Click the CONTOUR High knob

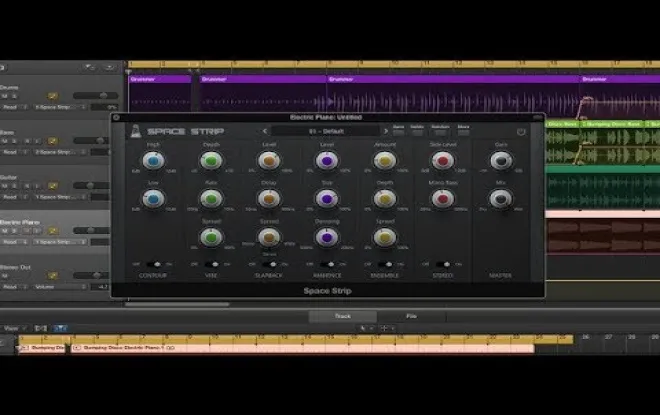pos(153,161)
